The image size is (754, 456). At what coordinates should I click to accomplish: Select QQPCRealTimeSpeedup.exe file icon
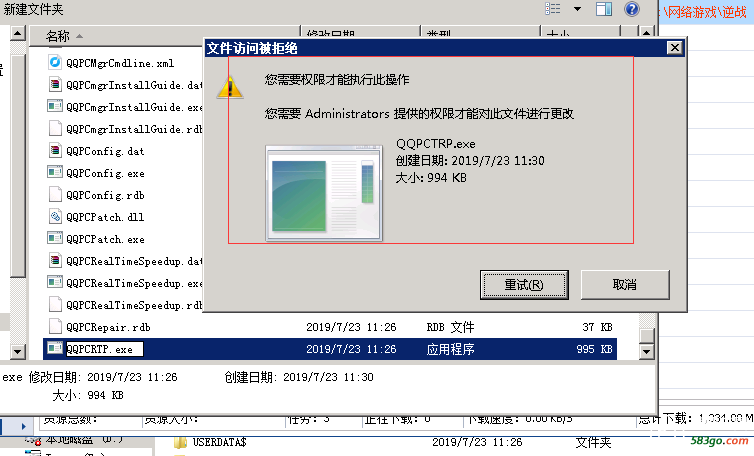pos(55,282)
